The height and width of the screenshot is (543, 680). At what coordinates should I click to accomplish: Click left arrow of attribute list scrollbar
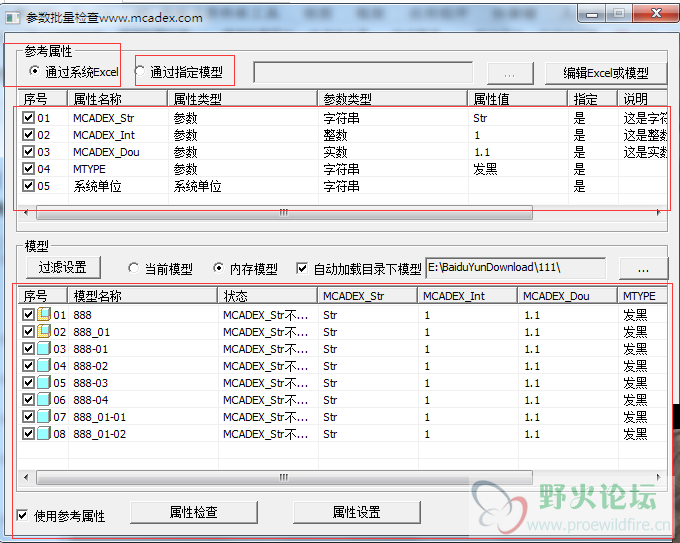coord(26,213)
